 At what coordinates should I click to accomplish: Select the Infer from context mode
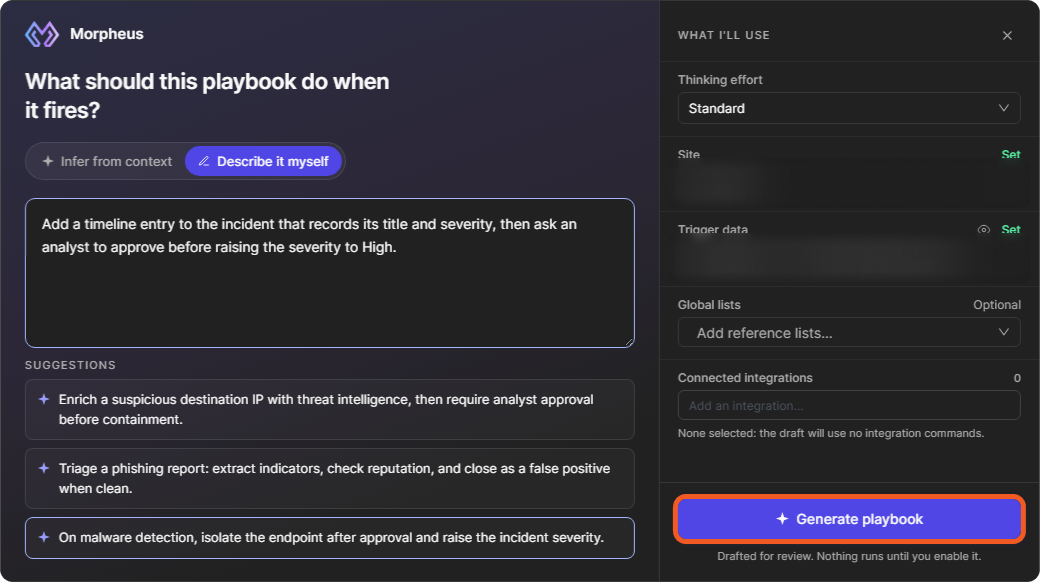pos(107,161)
